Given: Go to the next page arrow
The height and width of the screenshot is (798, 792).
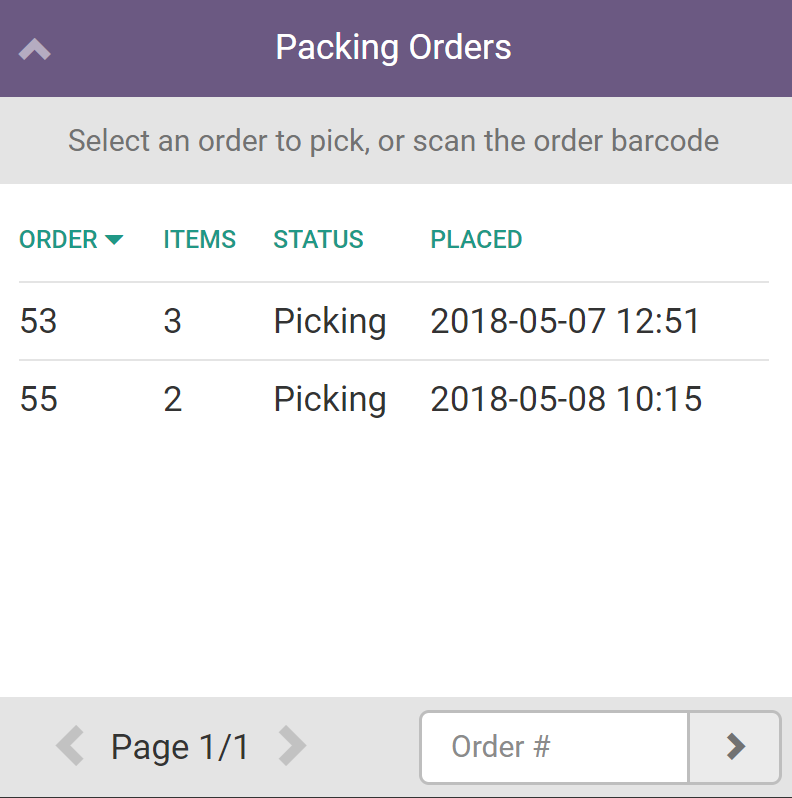Looking at the screenshot, I should tap(292, 746).
